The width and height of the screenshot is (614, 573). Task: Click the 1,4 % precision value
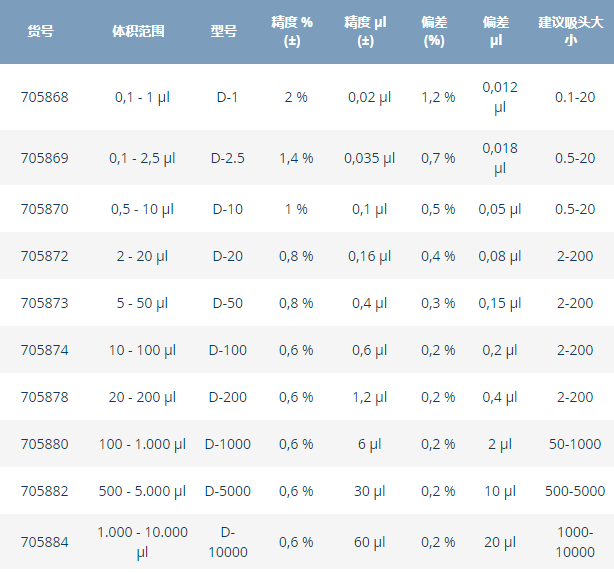[x=296, y=158]
